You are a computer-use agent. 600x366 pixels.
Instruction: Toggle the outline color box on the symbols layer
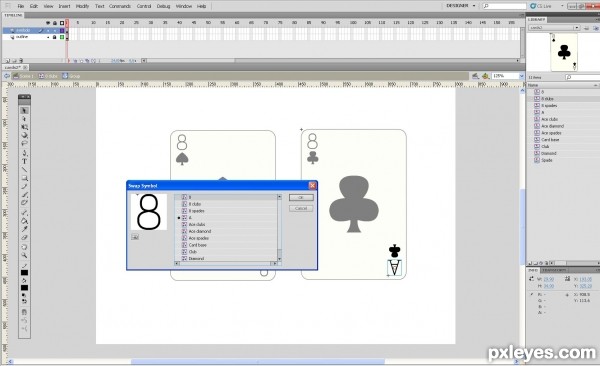(62, 30)
